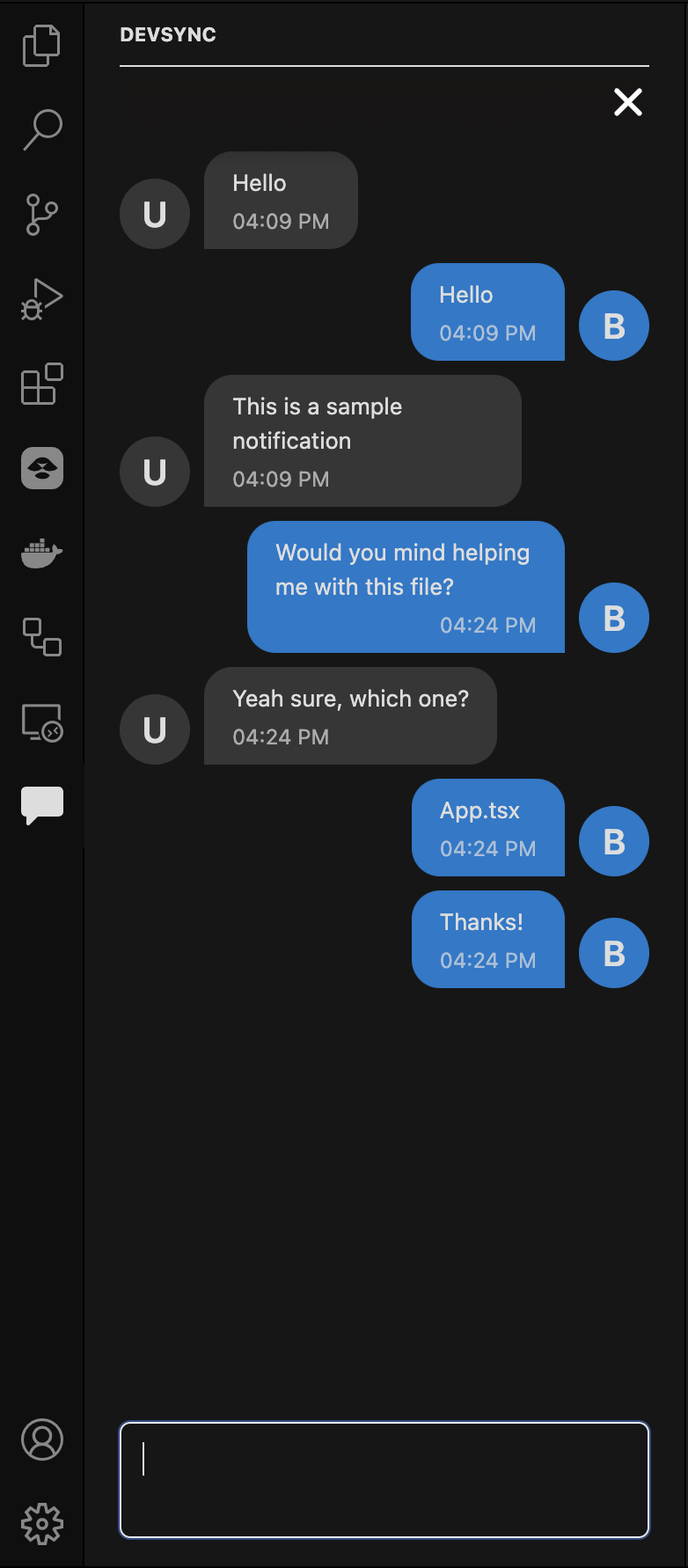
Task: Click the B avatar next to 'Thanks!'
Action: point(614,953)
